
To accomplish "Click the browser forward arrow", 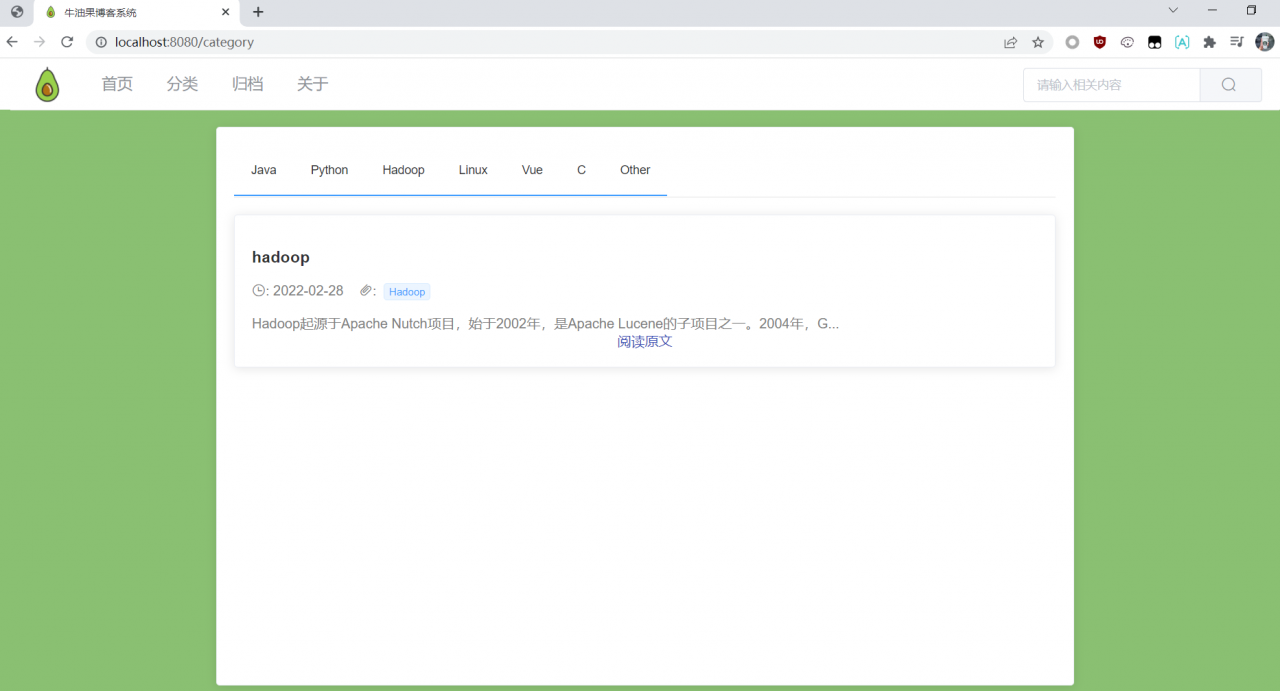I will [39, 42].
